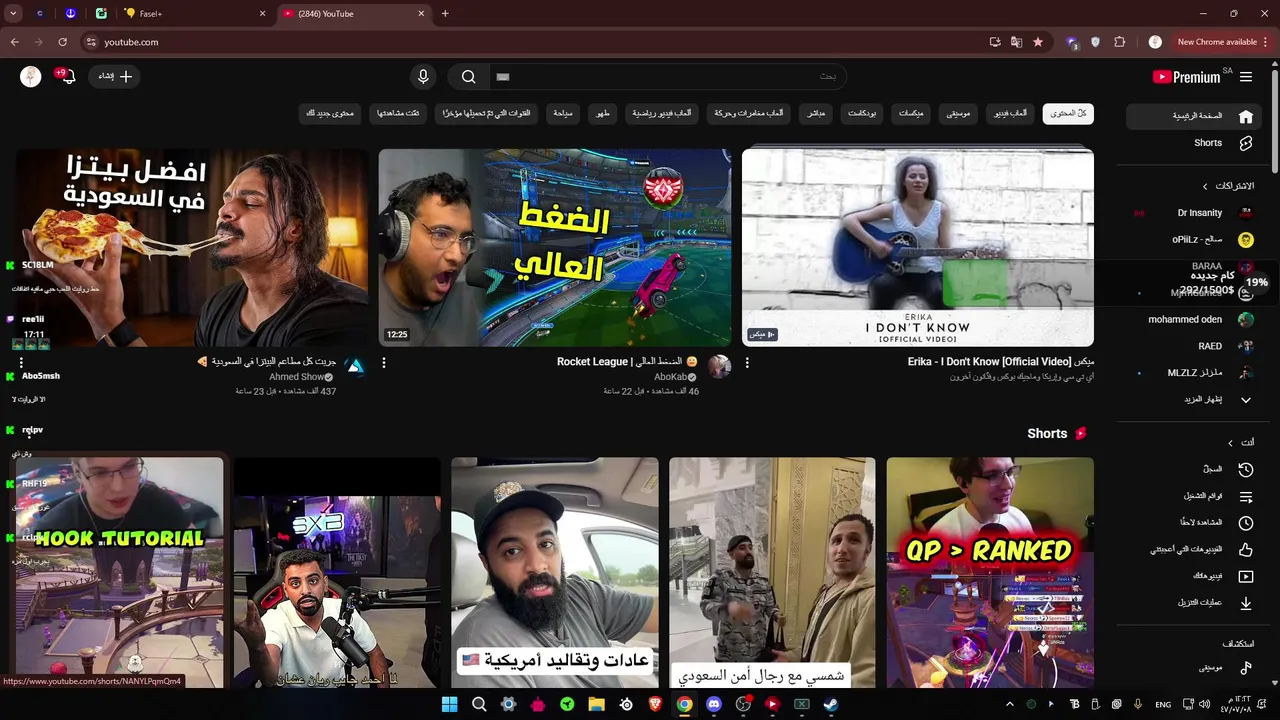
Task: Start voice search with the microphone icon
Action: coord(423,77)
